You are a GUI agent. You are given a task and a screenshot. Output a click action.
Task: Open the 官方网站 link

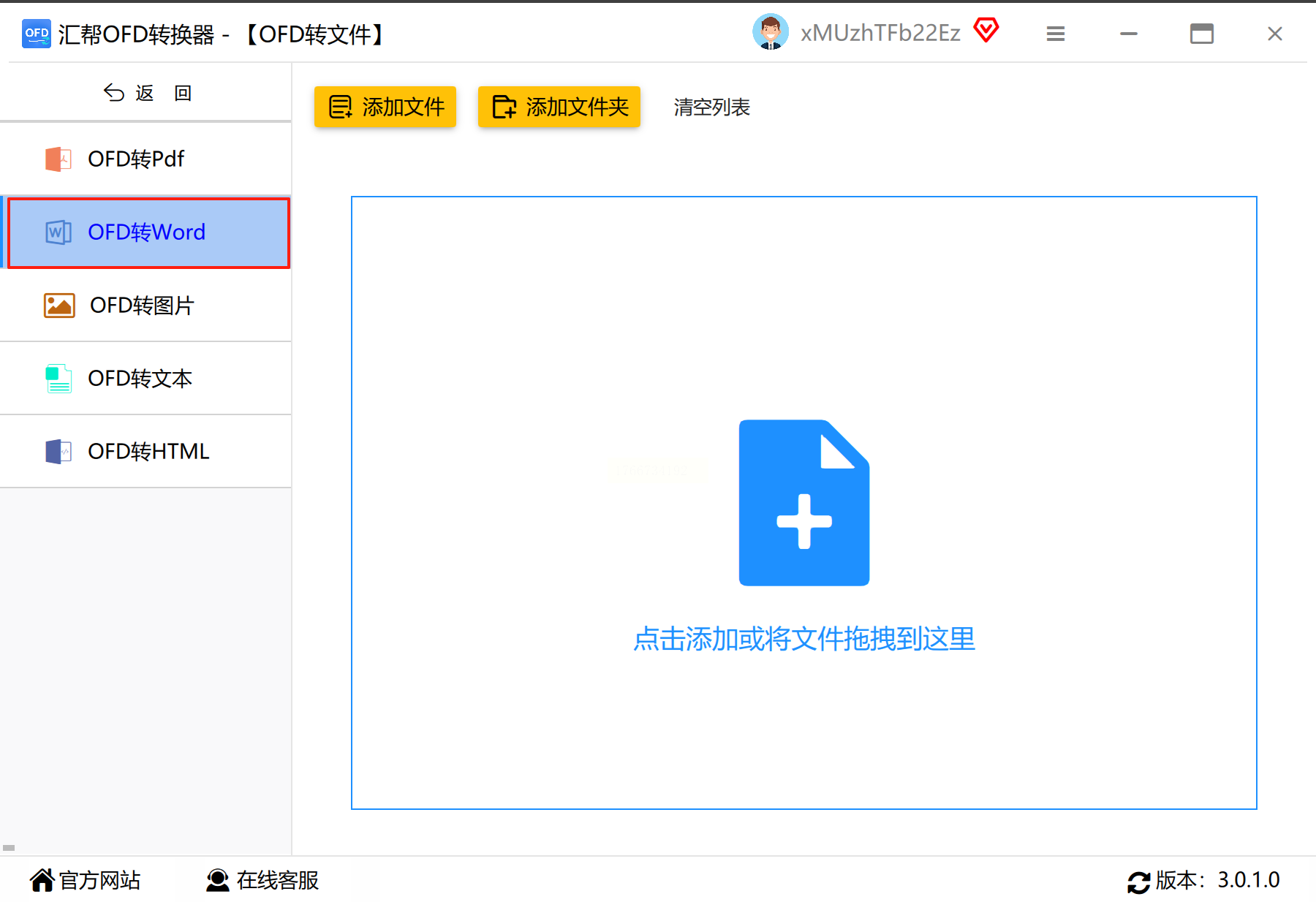[x=85, y=880]
